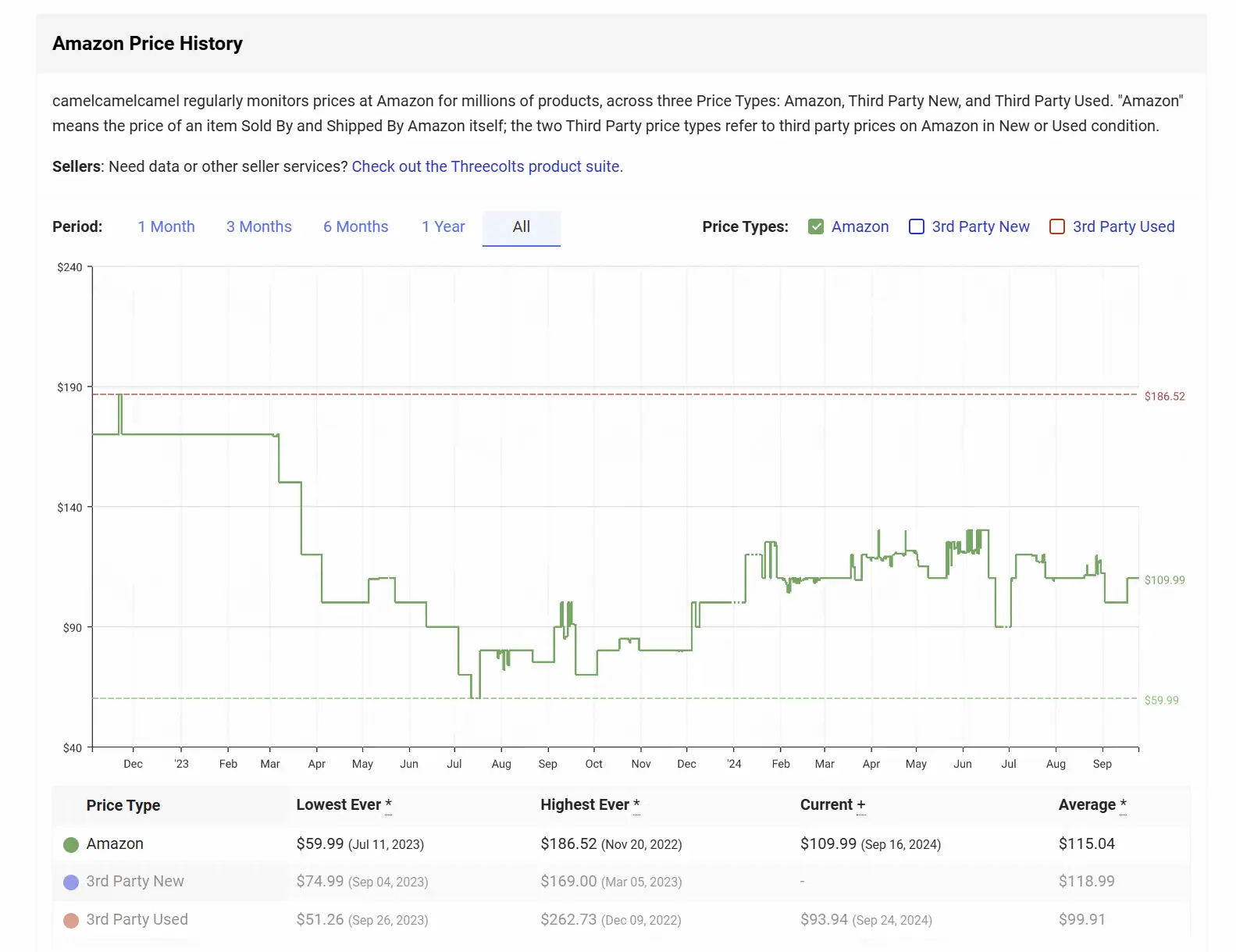Click the orange 3rd Party Used dot
The image size is (1236, 952).
tap(70, 921)
